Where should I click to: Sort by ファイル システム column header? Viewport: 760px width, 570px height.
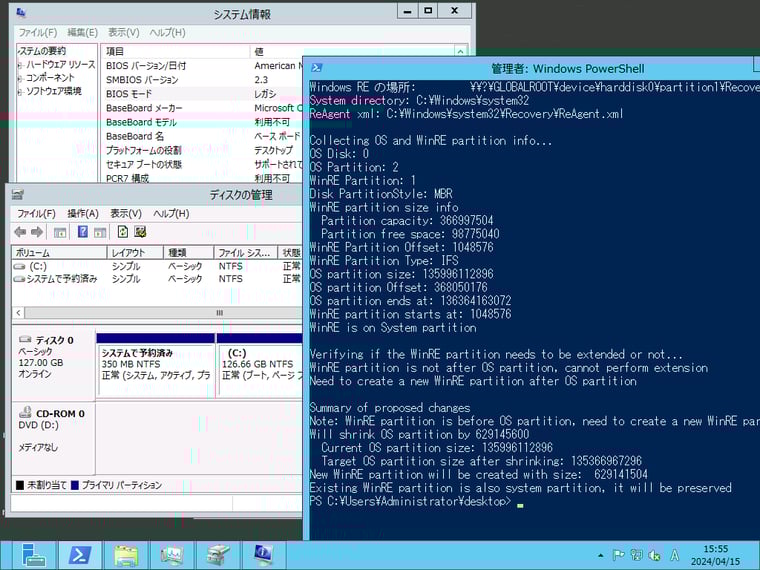245,253
